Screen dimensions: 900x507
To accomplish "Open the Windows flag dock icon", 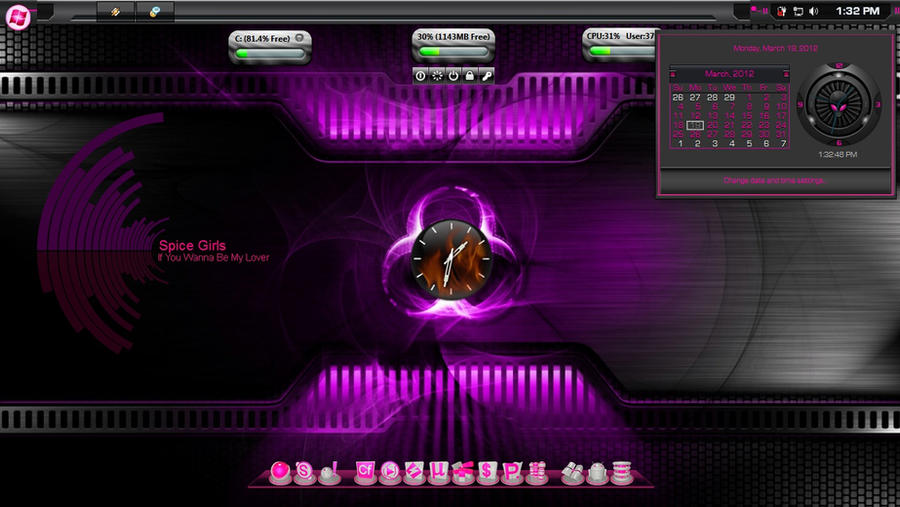I will point(572,473).
